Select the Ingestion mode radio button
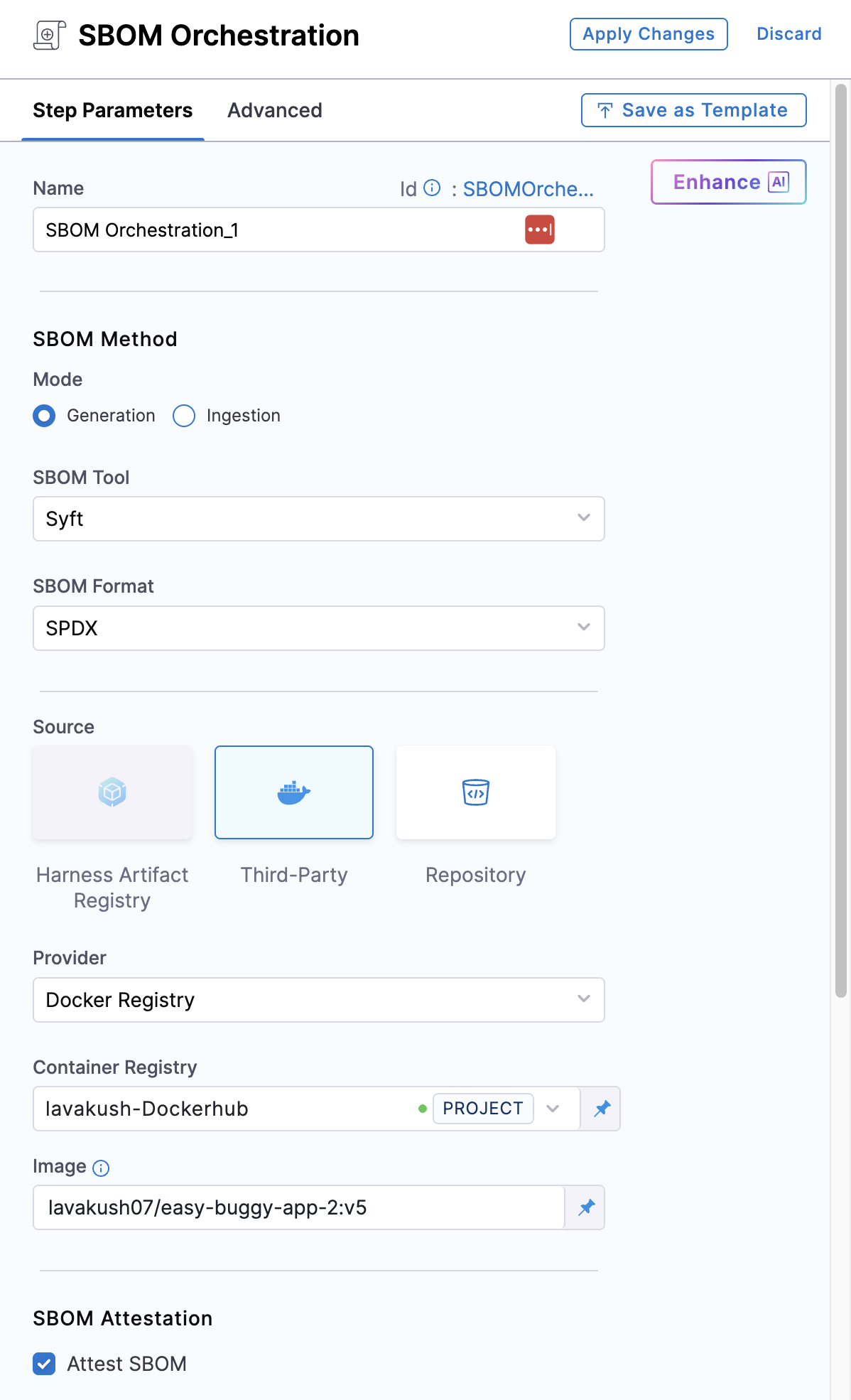 coord(184,416)
